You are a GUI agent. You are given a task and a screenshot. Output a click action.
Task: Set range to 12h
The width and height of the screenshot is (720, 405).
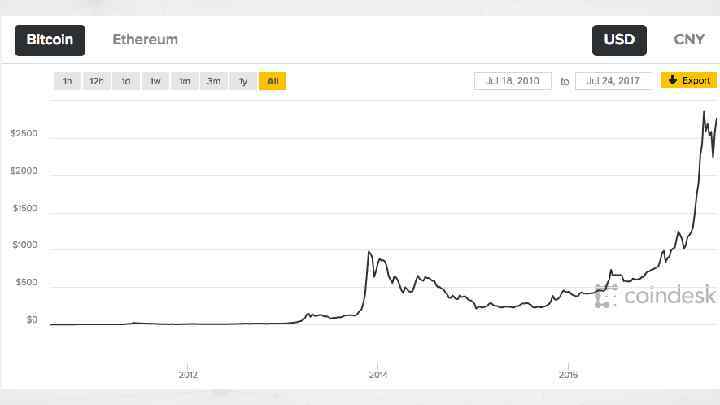(96, 81)
